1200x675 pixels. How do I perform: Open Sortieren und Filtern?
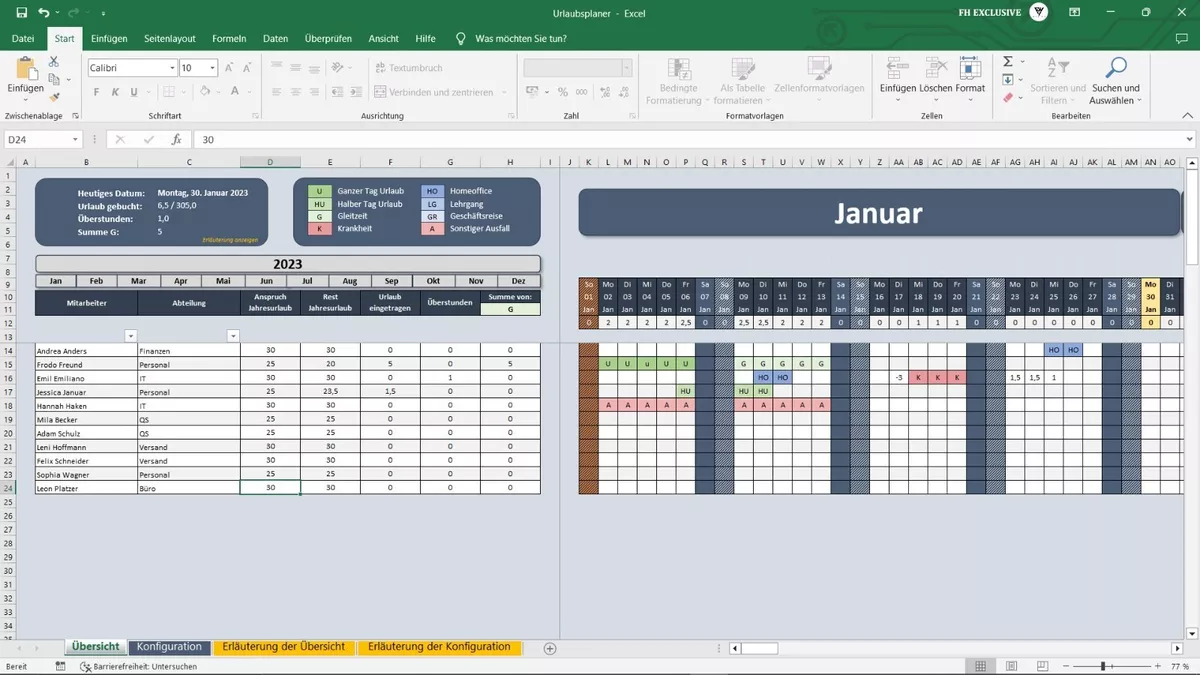pyautogui.click(x=1058, y=80)
